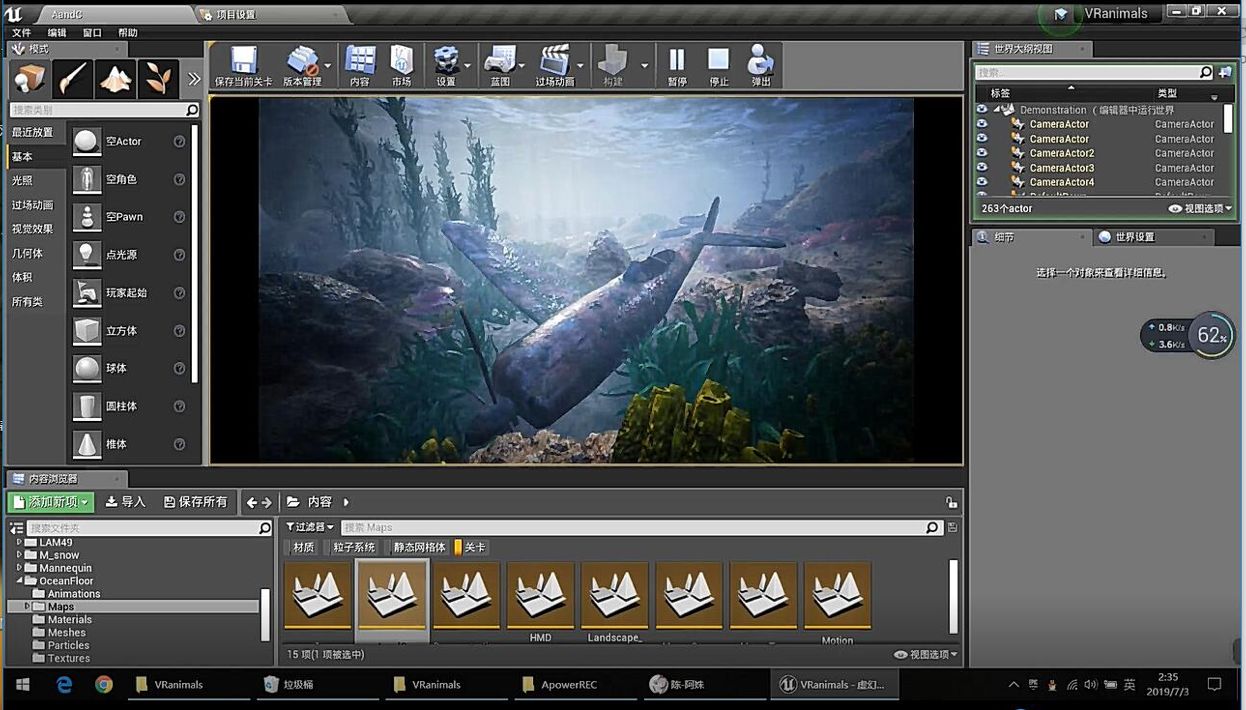The image size is (1246, 710).
Task: Open the Windows Start button
Action: click(22, 685)
